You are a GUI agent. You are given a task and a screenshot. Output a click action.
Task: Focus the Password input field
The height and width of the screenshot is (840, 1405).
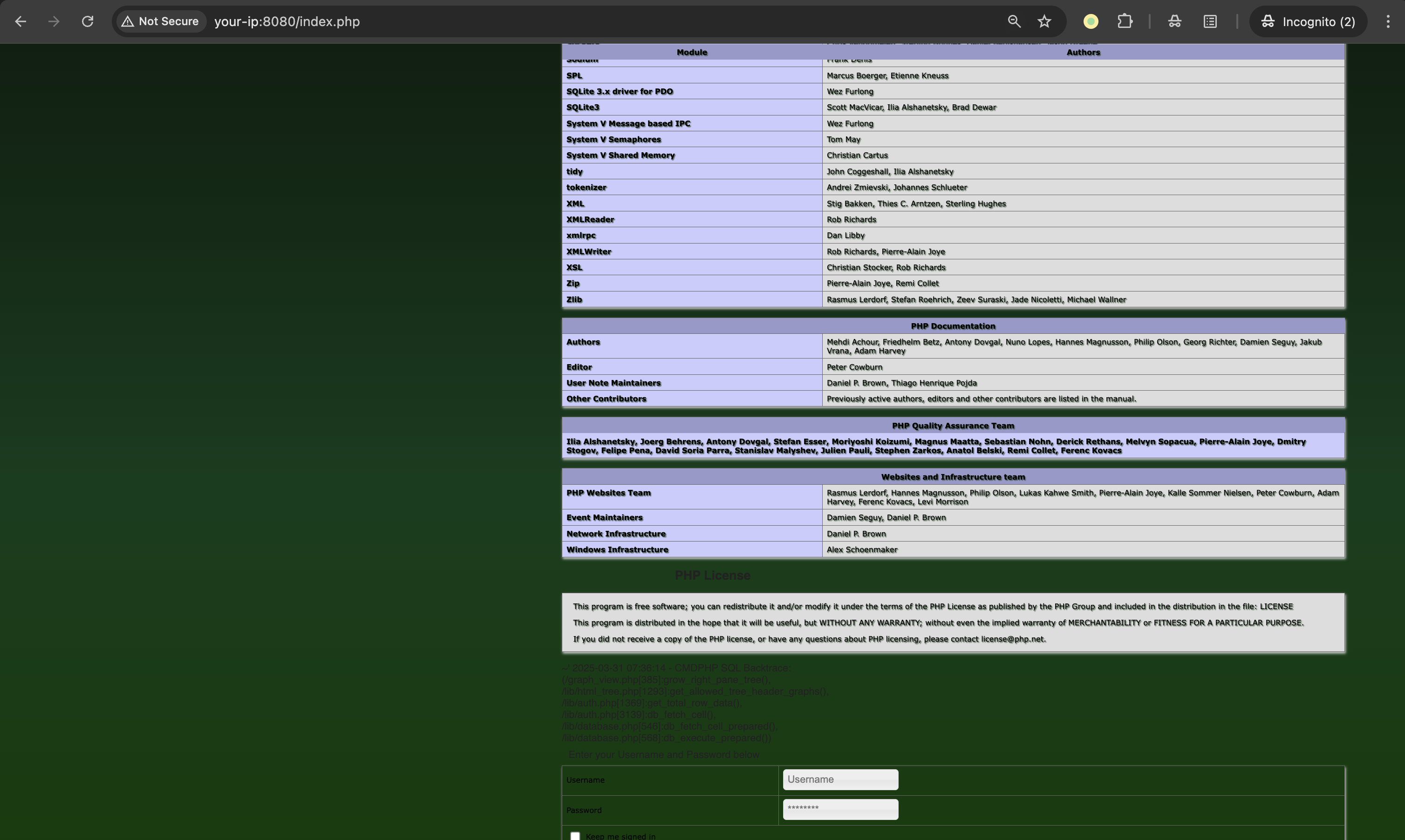click(x=840, y=809)
